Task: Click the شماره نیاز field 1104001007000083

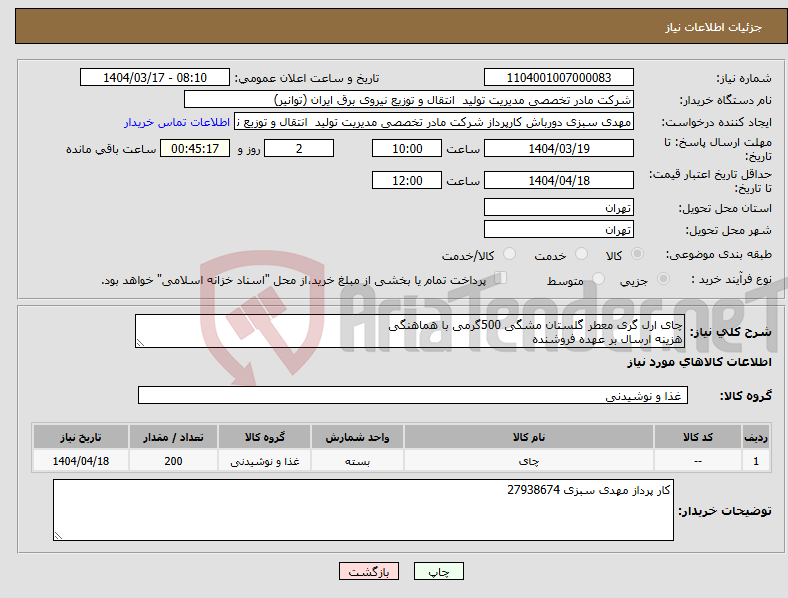Action: (558, 77)
